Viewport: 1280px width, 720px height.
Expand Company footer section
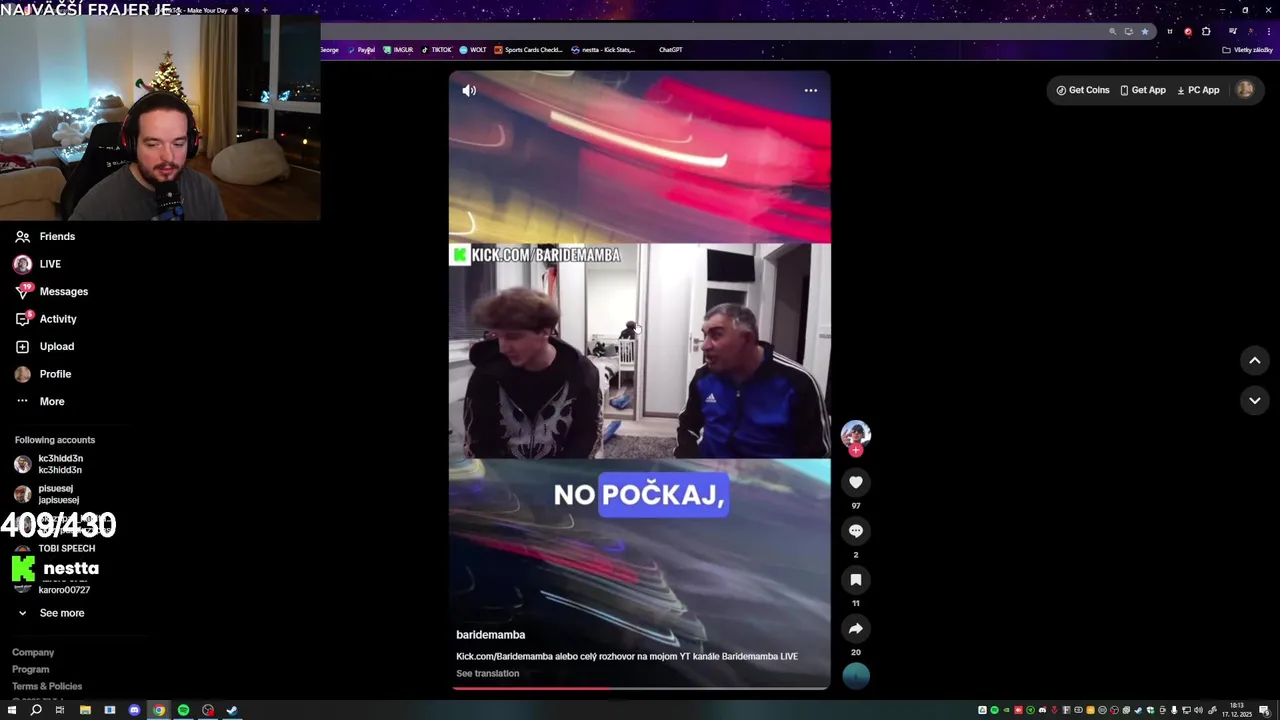[x=33, y=652]
